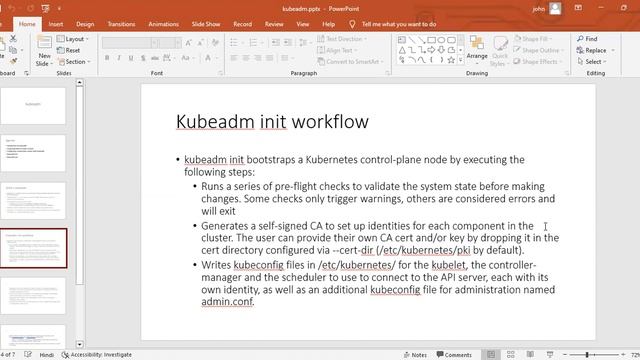The image size is (640, 360).
Task: Select the currently highlighted slide 4 thumbnail
Action: 33,248
